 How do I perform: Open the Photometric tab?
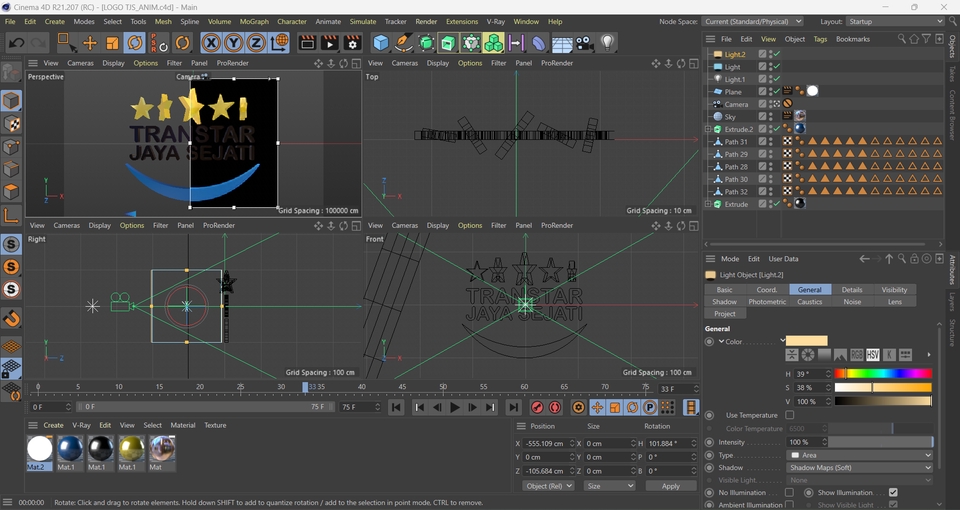coord(767,302)
